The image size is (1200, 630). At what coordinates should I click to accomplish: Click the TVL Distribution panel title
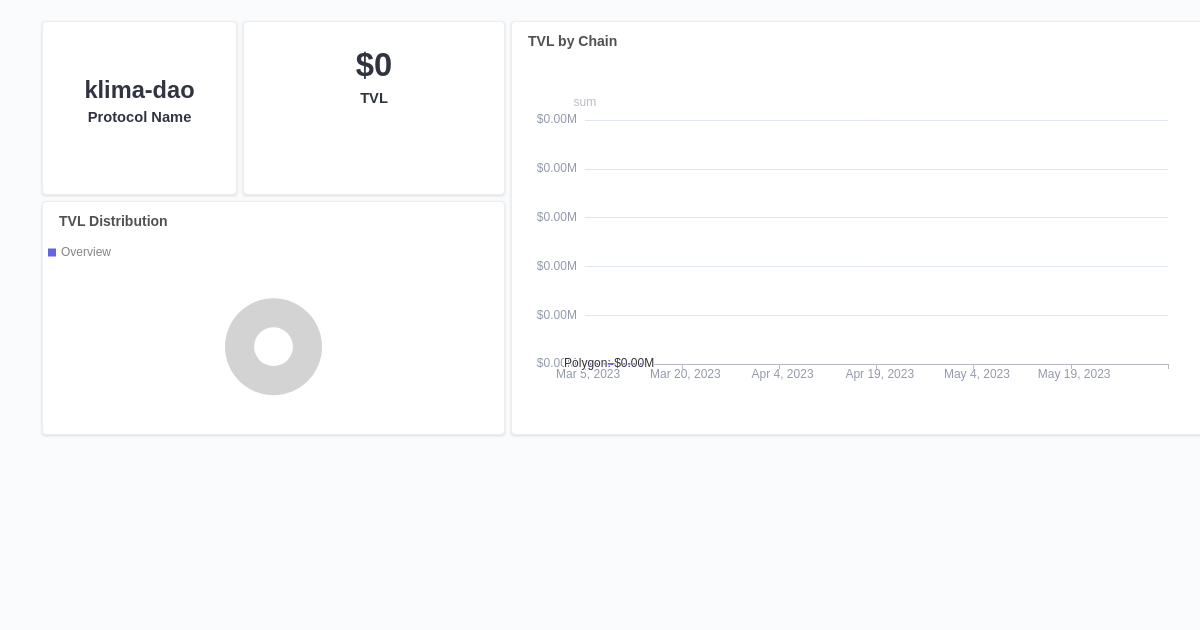[x=113, y=221]
